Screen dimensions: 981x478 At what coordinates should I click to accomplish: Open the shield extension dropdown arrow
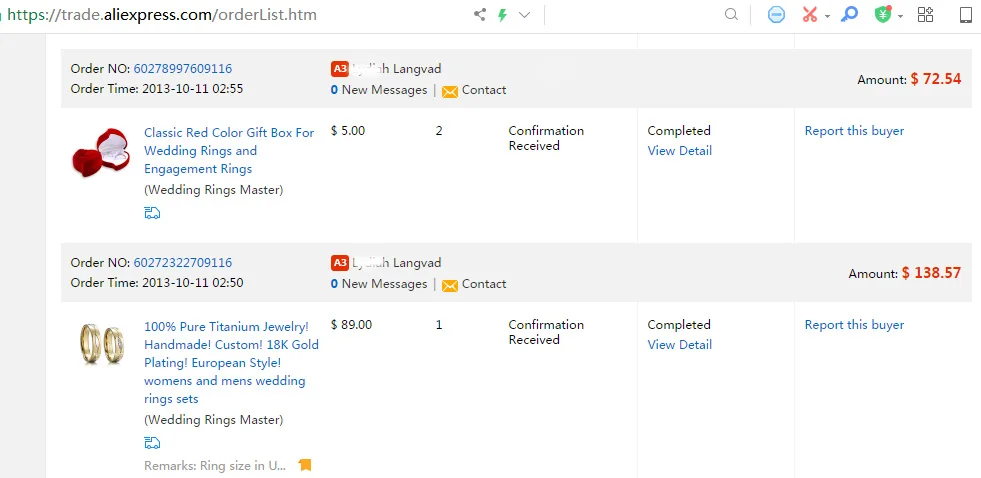900,16
